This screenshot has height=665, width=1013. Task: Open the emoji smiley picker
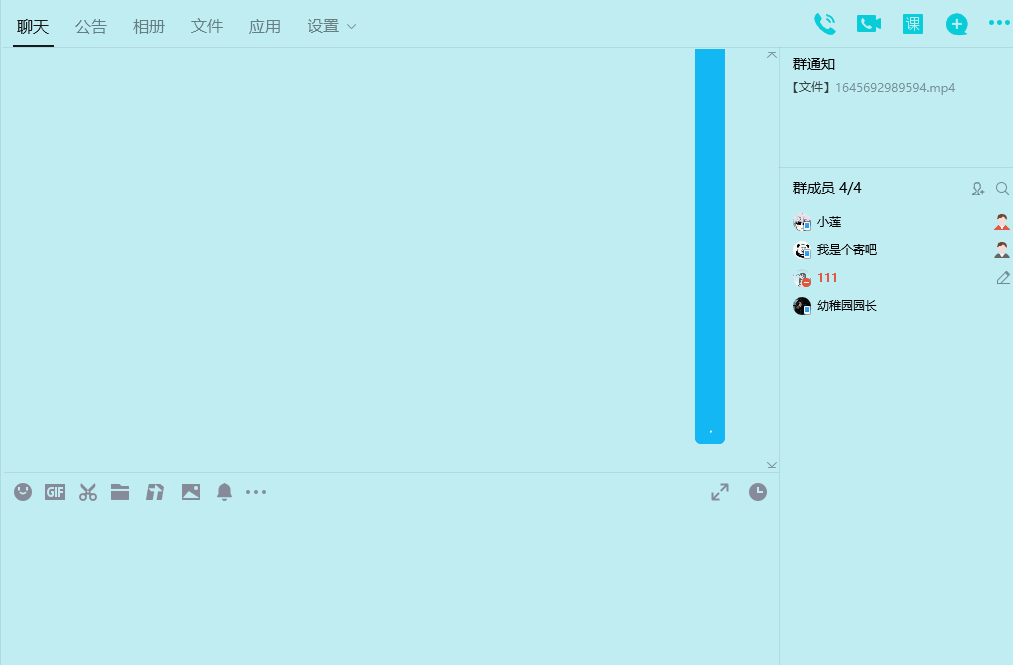[x=23, y=492]
